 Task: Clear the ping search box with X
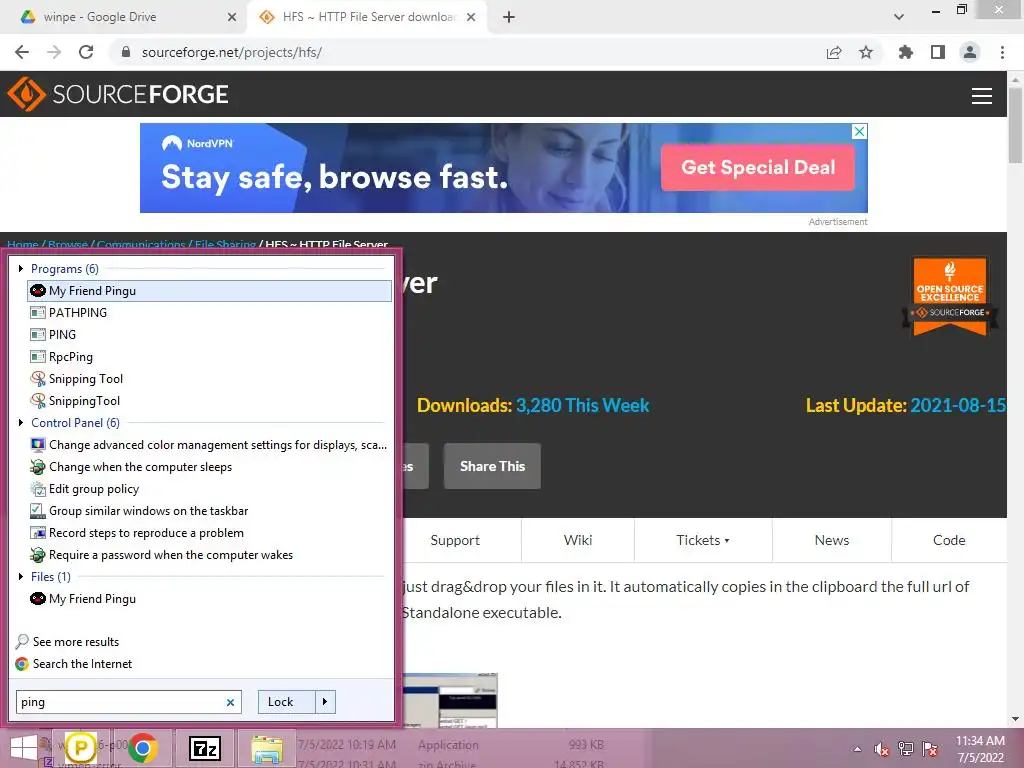pyautogui.click(x=231, y=703)
